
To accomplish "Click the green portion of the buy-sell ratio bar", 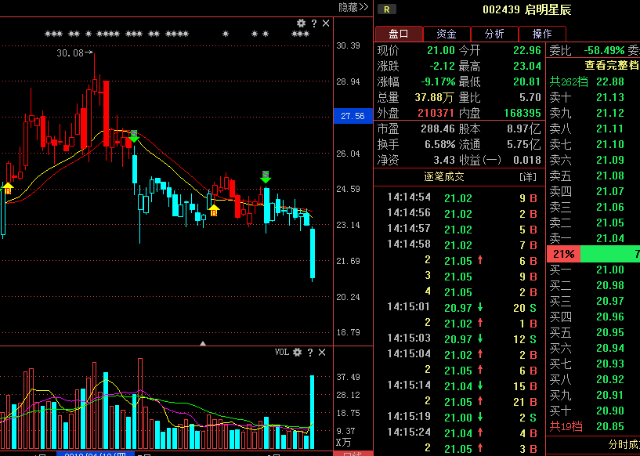I will coord(610,254).
